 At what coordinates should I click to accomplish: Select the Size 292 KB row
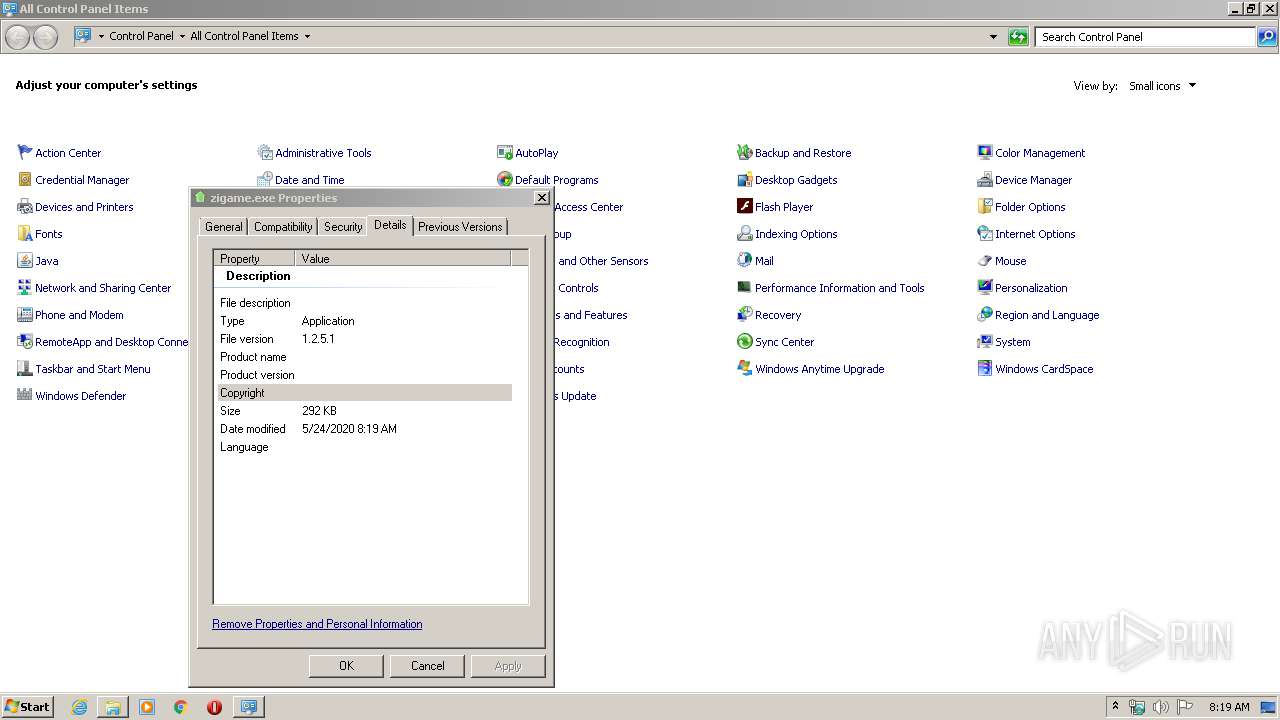tap(365, 411)
